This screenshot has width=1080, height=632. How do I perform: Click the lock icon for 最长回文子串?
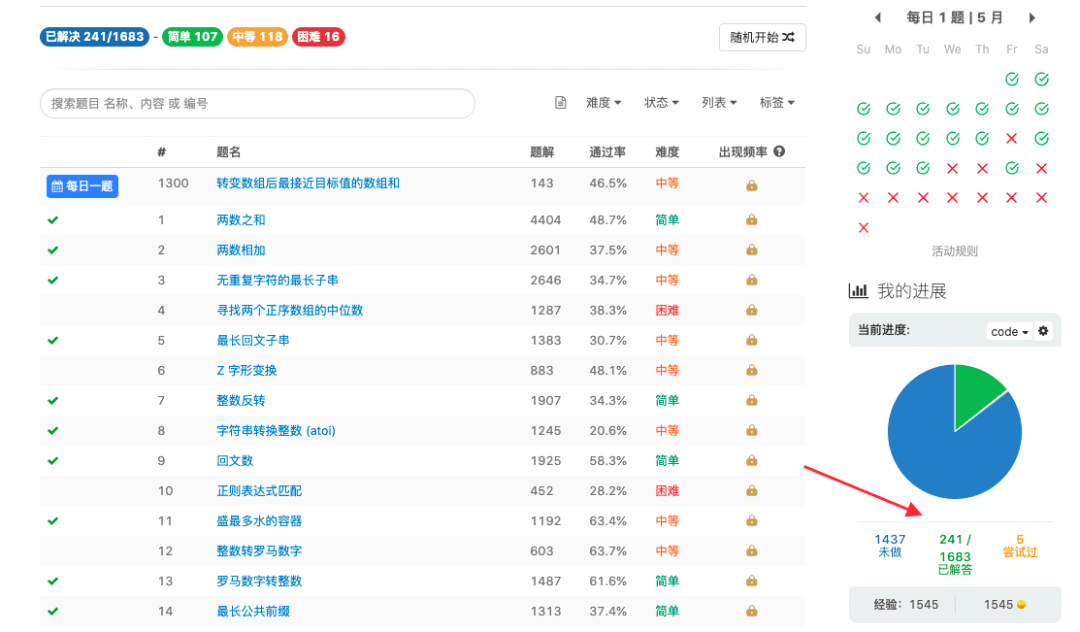coord(751,340)
